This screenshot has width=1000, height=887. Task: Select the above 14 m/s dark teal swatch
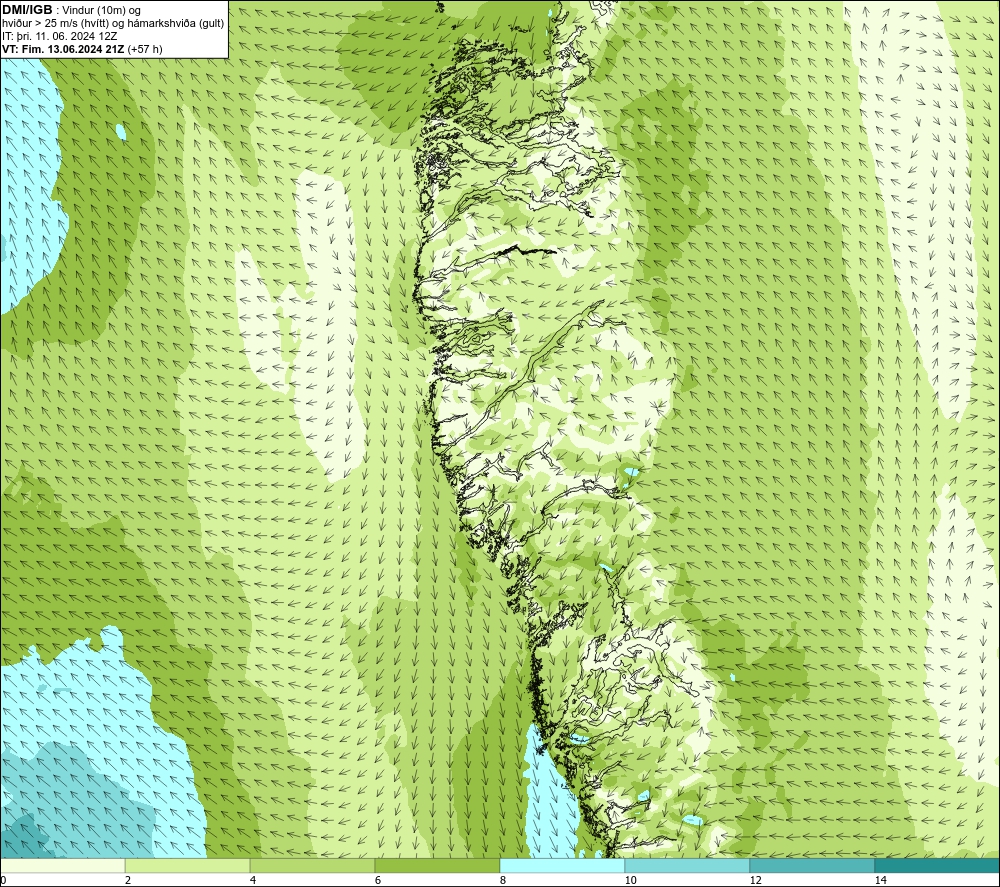(x=938, y=865)
